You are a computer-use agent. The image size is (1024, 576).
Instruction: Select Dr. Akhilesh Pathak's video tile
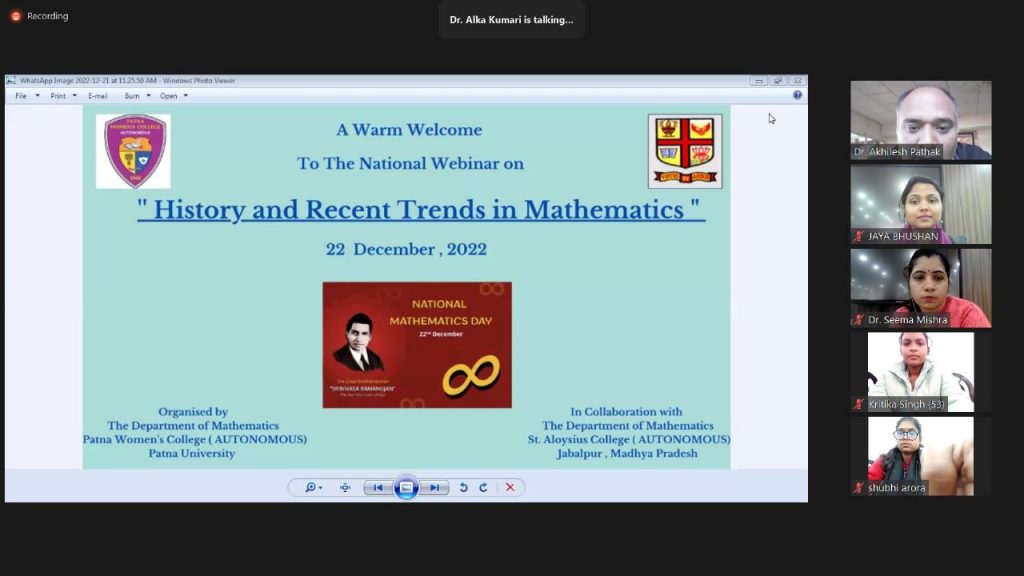pos(920,120)
